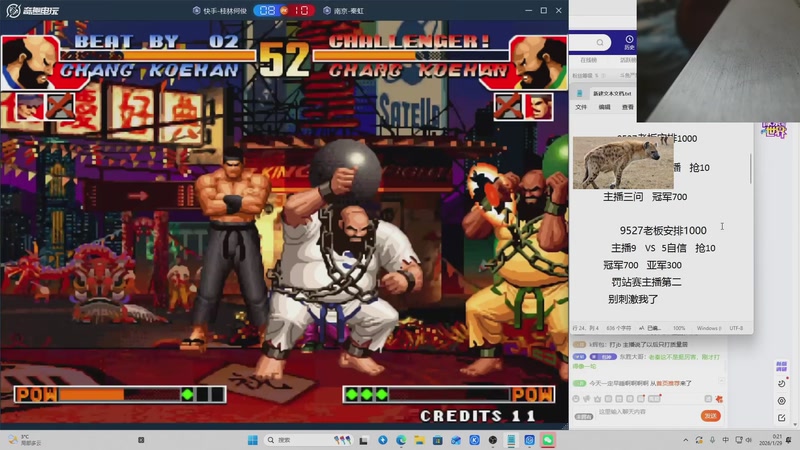Open the Notepad taskbar icon
This screenshot has height=450, width=800.
(511, 440)
